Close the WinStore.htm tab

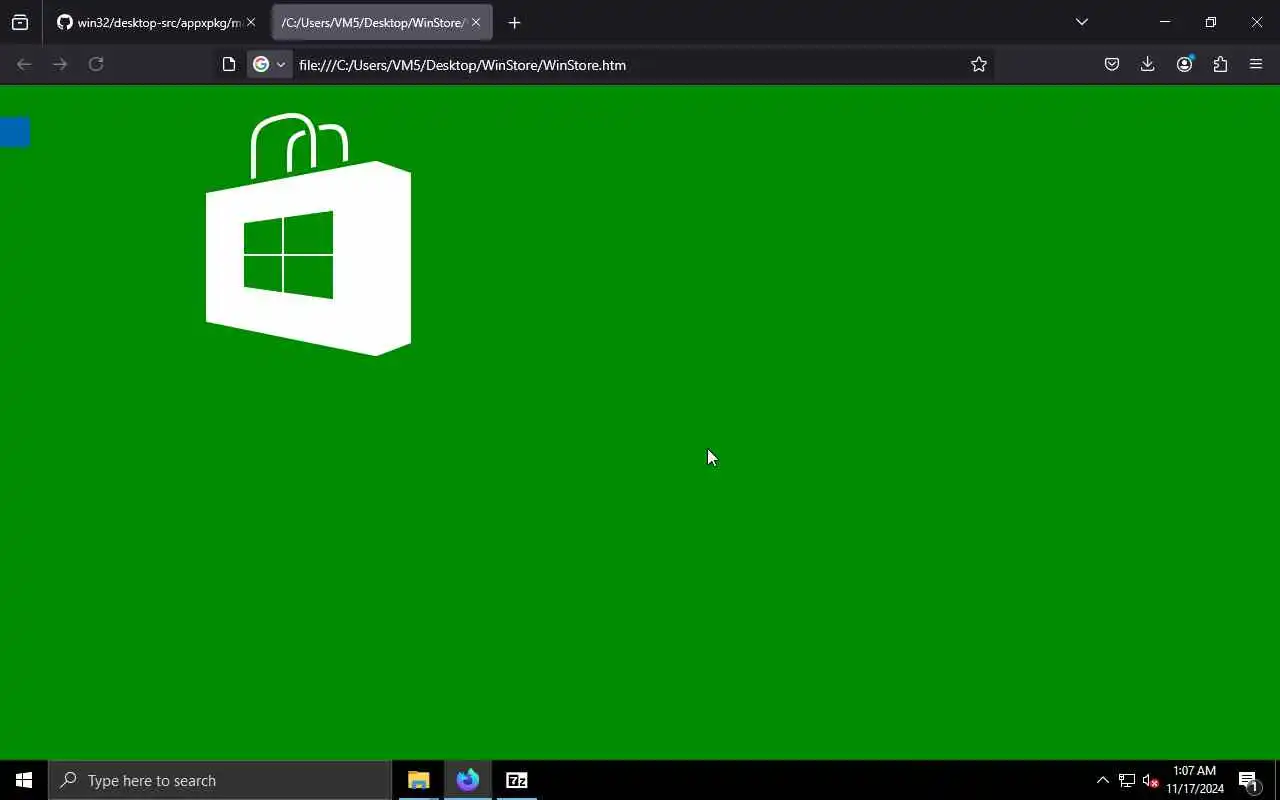pos(476,22)
